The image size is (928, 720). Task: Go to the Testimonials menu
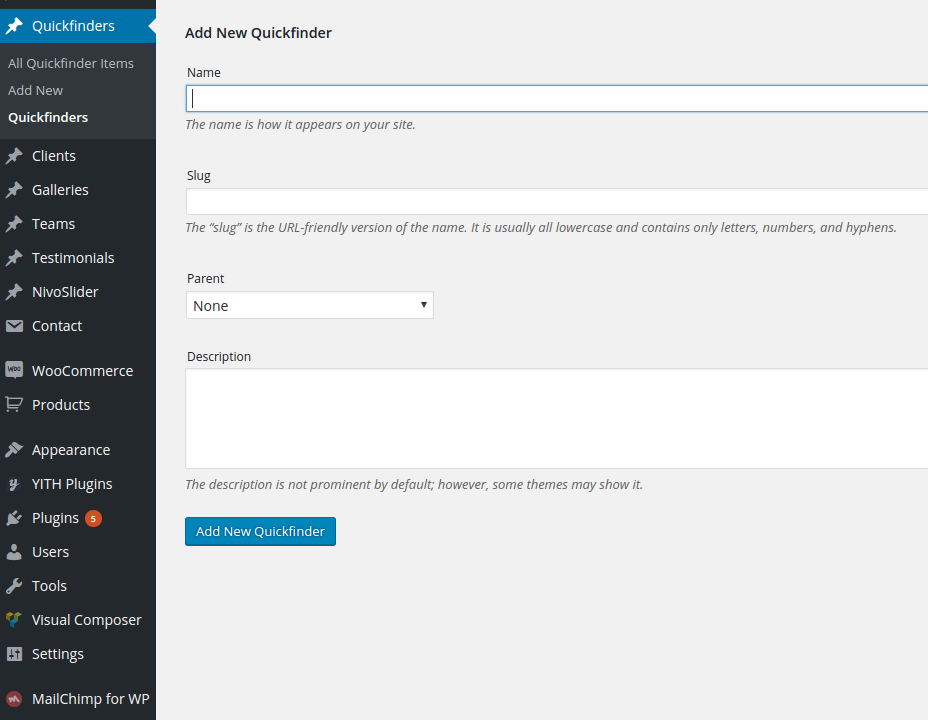73,258
